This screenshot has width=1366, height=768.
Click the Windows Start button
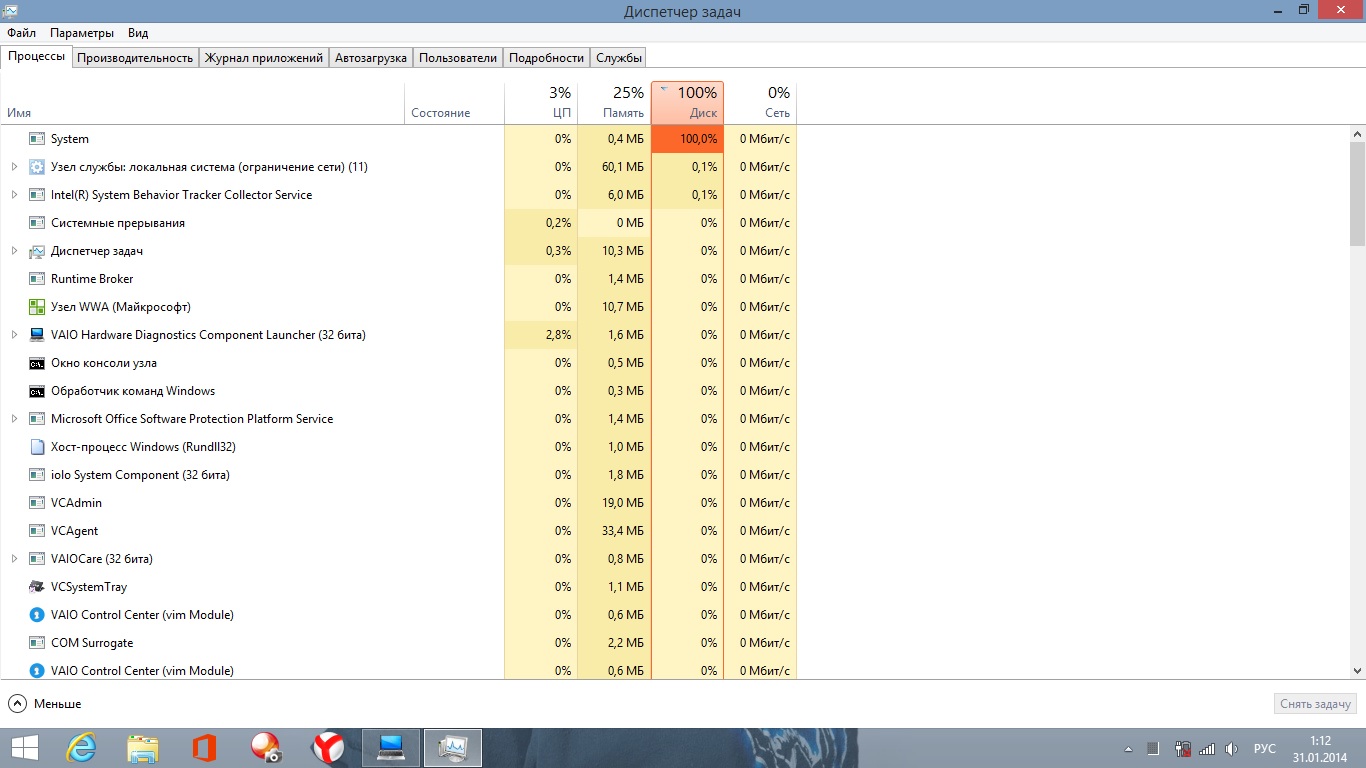[24, 748]
